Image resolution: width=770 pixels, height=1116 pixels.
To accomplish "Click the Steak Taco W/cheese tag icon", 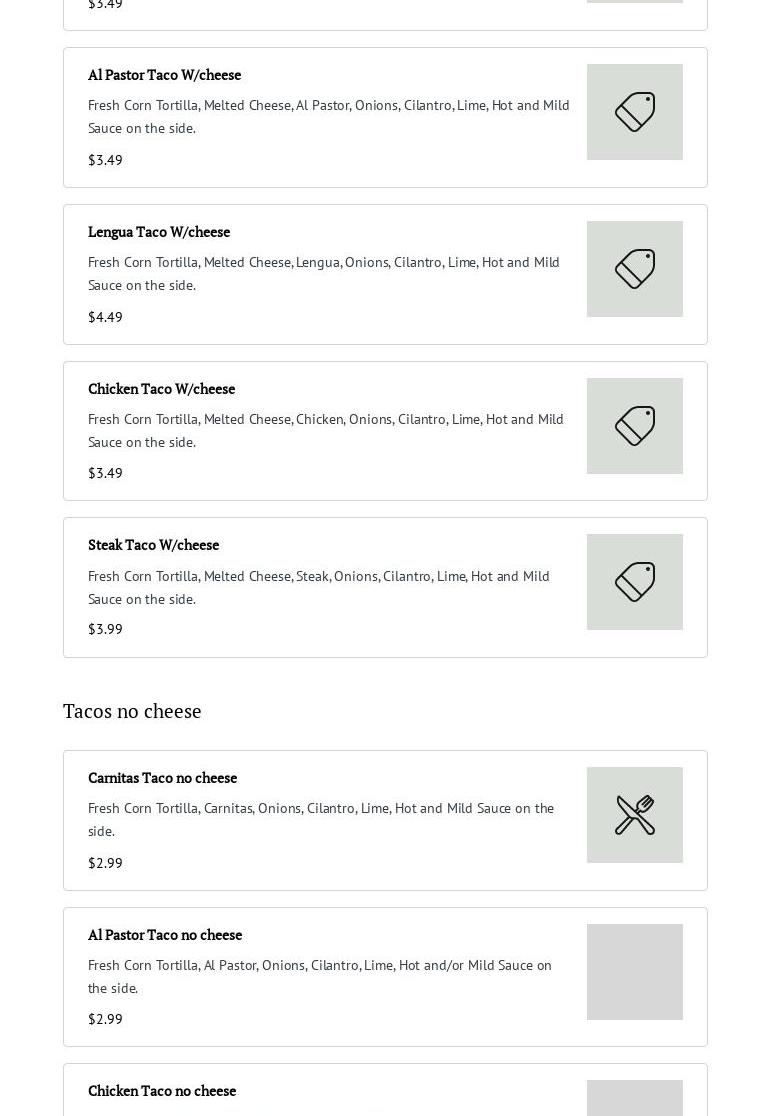I will pos(634,582).
